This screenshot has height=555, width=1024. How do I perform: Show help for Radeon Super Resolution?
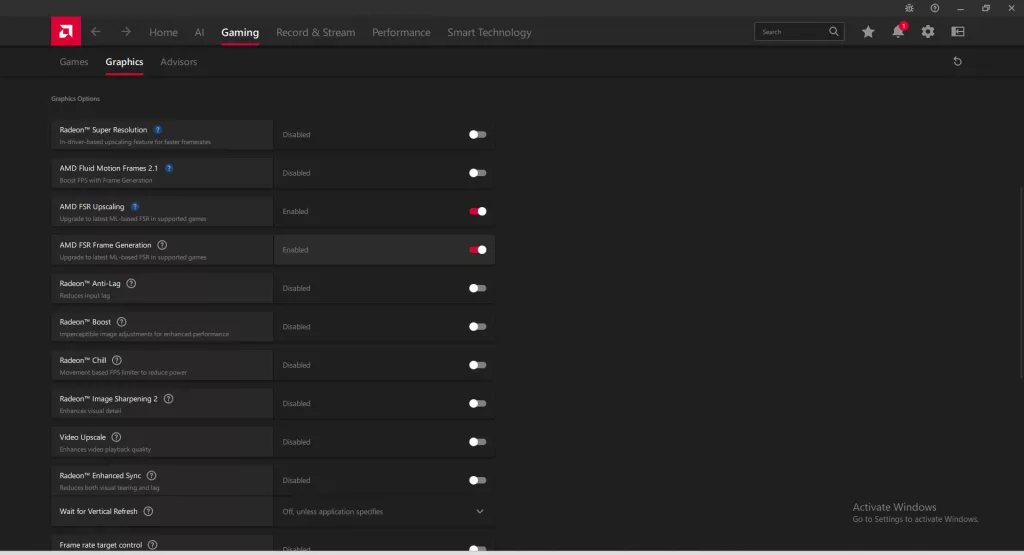pos(157,130)
